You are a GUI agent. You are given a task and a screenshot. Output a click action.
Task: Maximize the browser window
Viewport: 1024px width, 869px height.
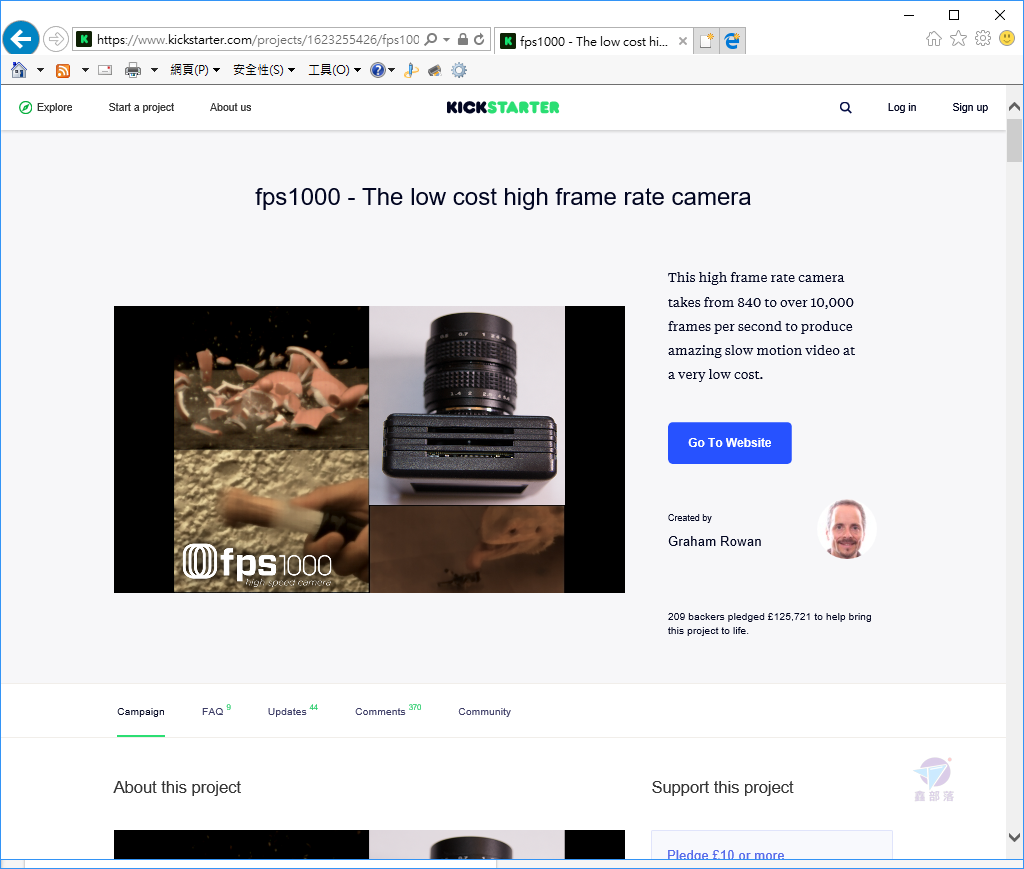coord(954,15)
